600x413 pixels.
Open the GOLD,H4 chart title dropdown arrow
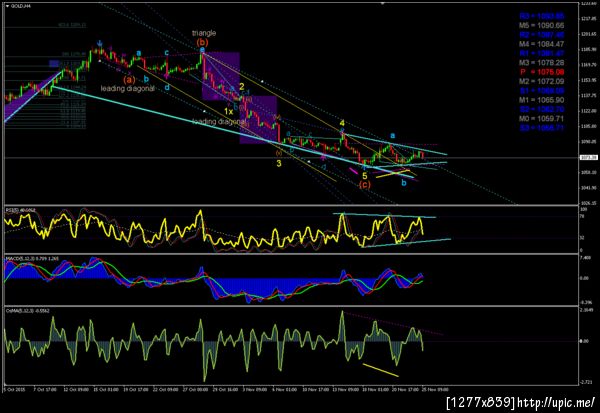click(x=8, y=6)
